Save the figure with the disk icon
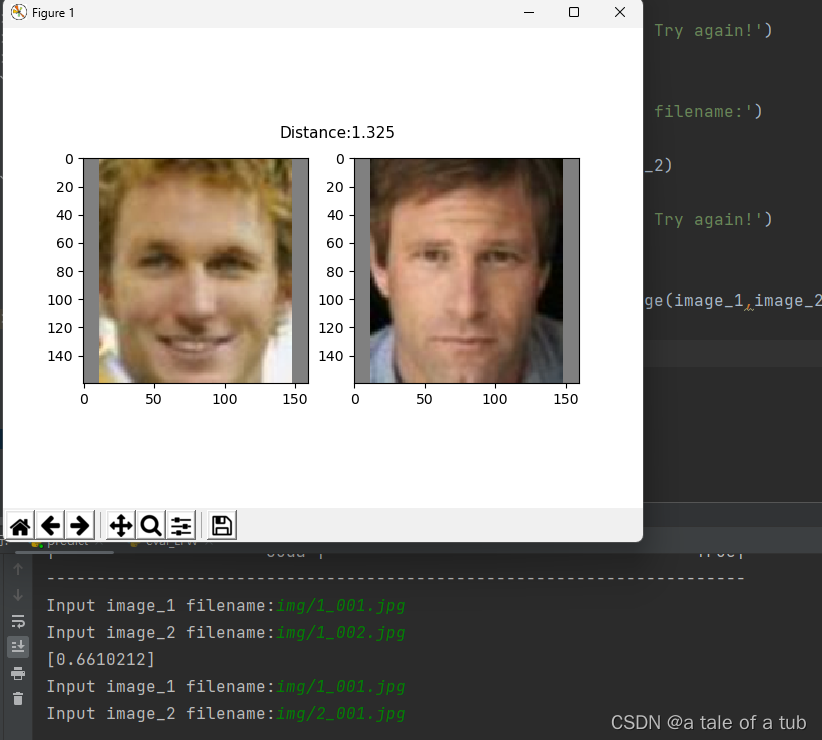The width and height of the screenshot is (822, 740). tap(222, 526)
